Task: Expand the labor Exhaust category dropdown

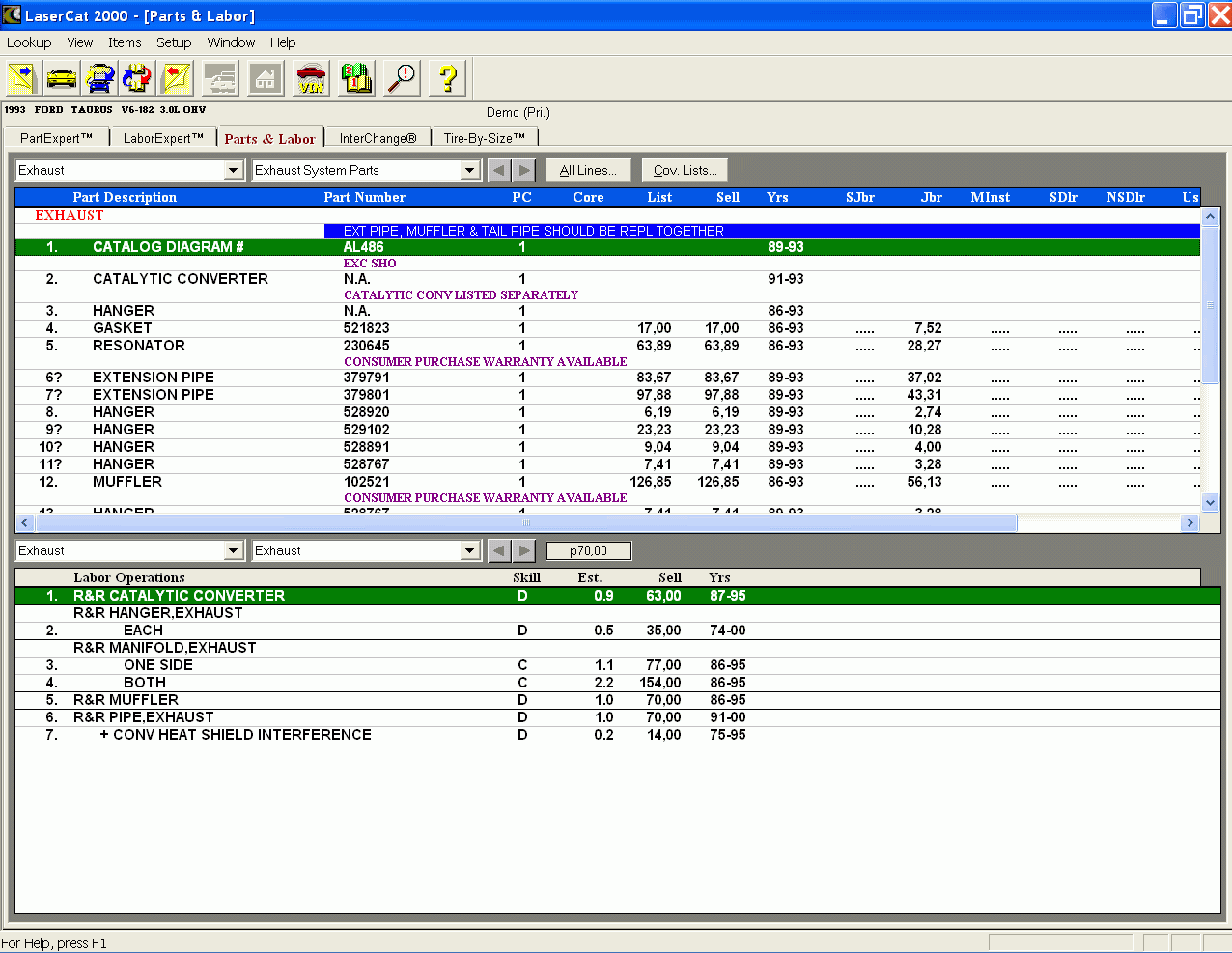Action: [x=233, y=551]
